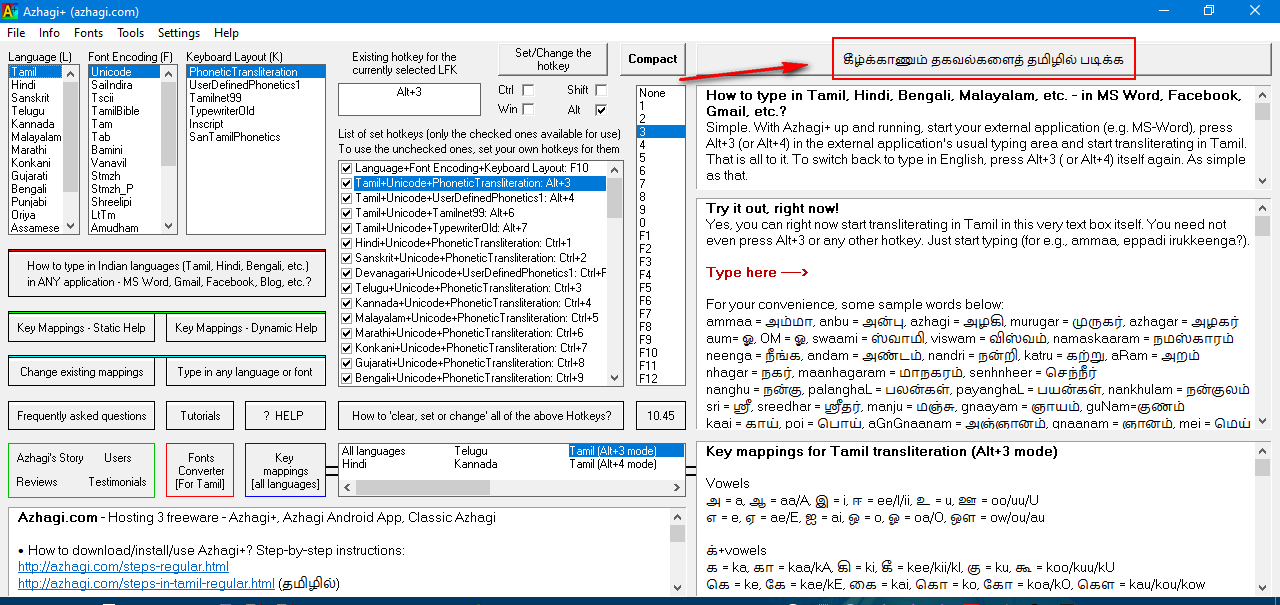Click Azhagi's Story link
1280x605 pixels.
coord(50,458)
